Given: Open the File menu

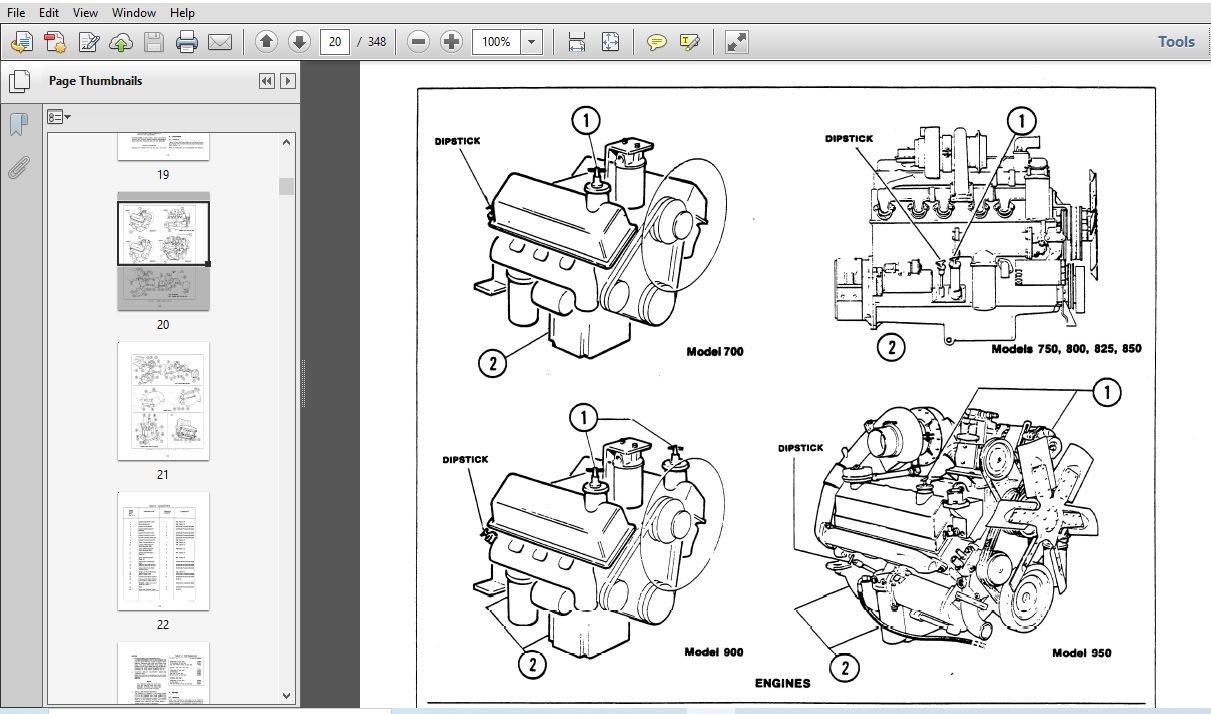Looking at the screenshot, I should tap(18, 13).
